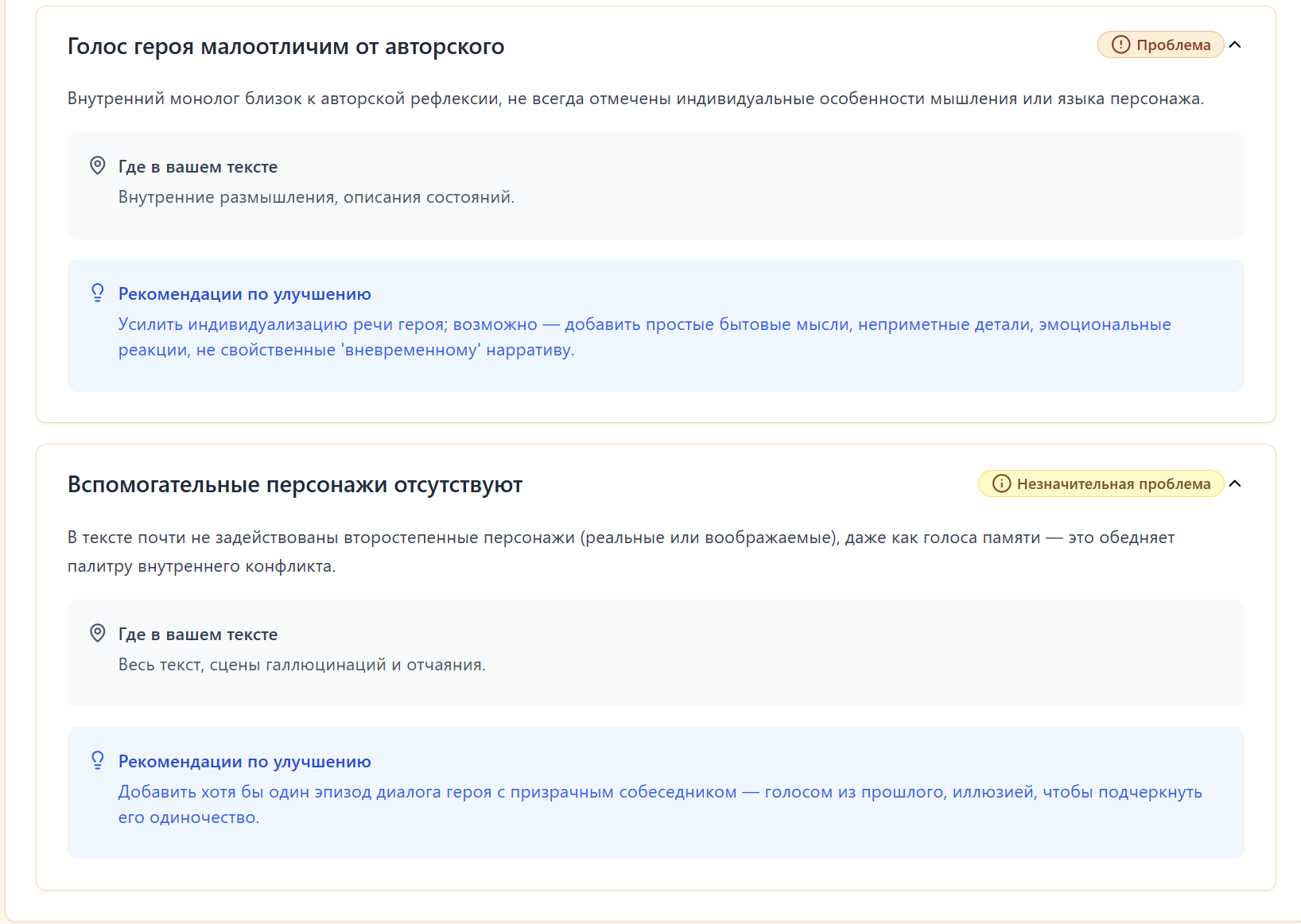
Task: Click the lightbulb icon in the second card
Action: [98, 760]
